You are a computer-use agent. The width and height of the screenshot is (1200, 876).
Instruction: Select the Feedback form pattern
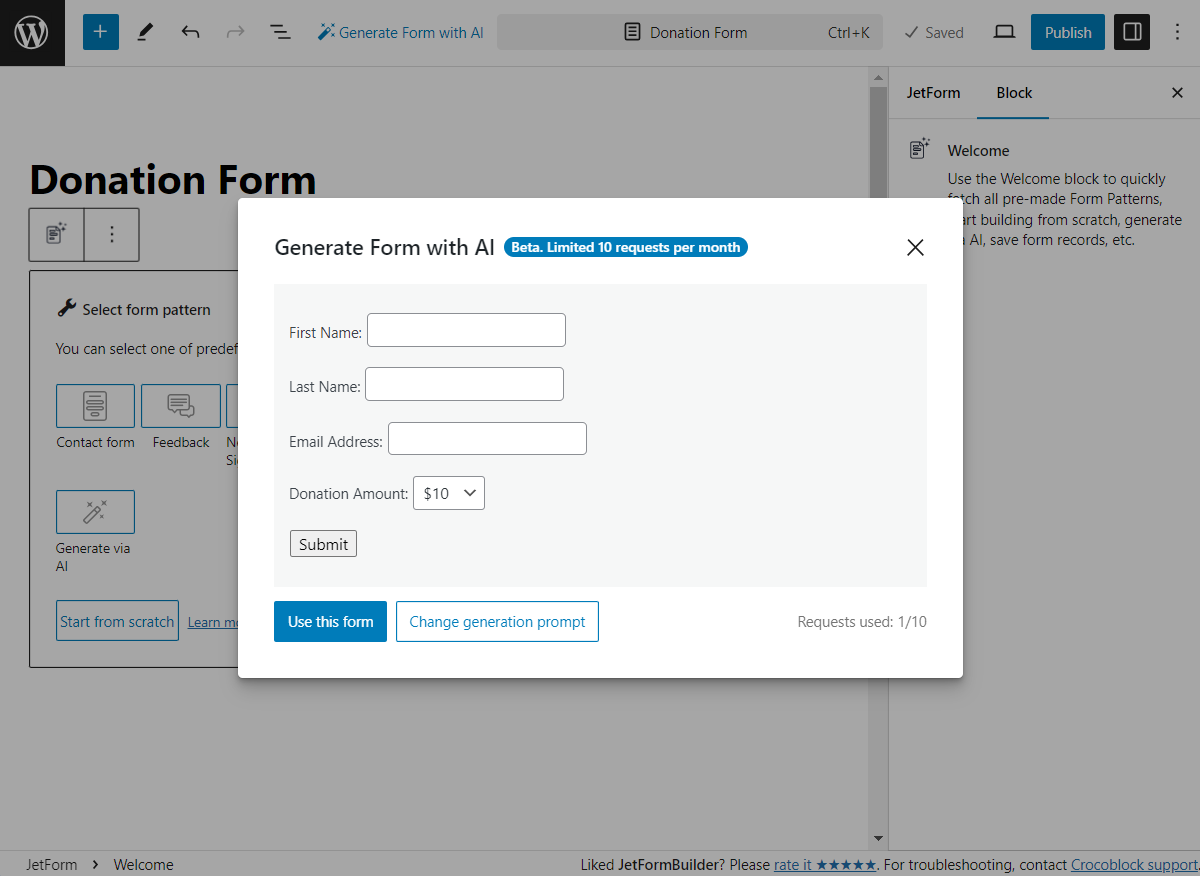pos(180,406)
